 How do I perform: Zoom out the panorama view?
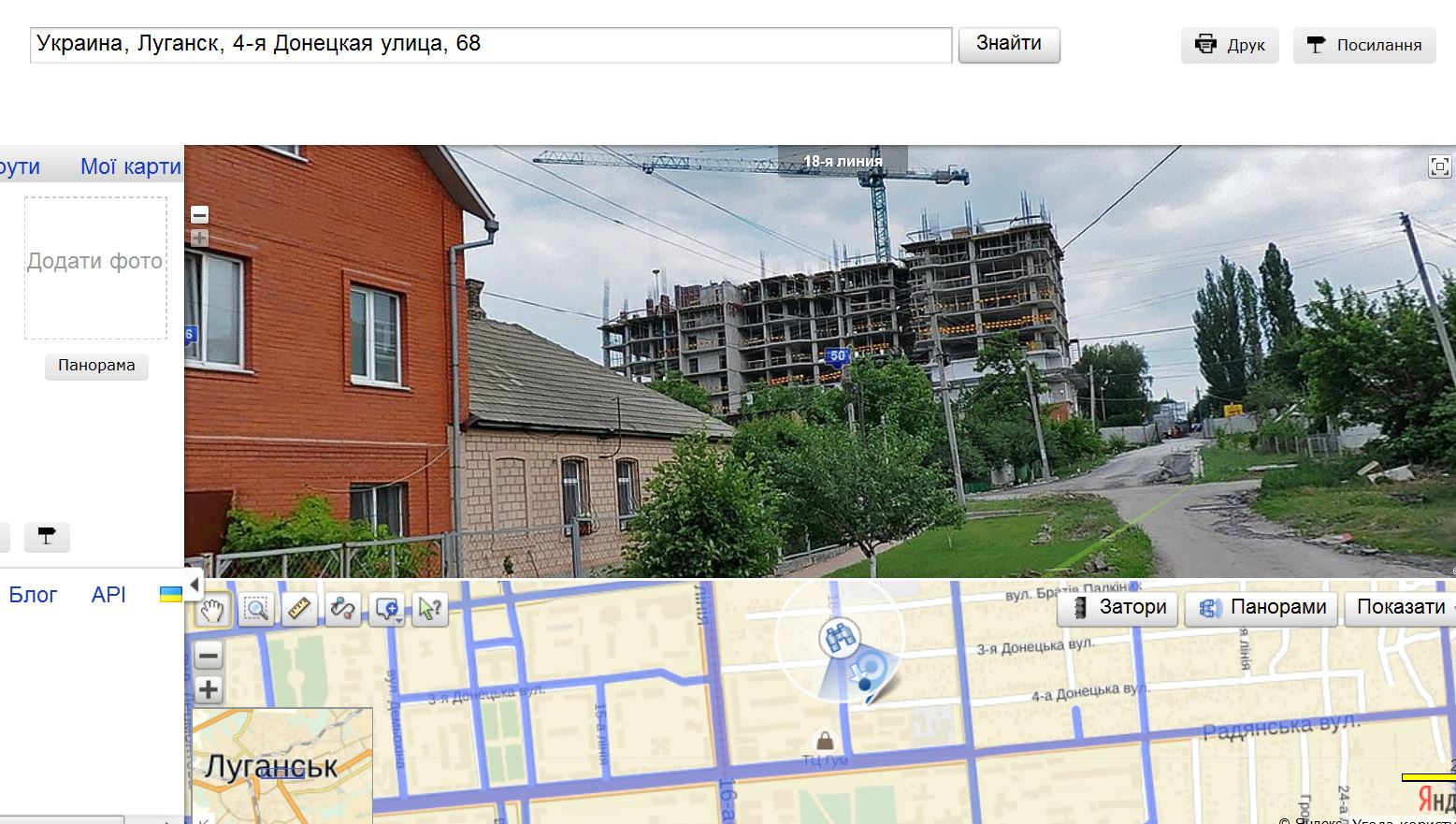pyautogui.click(x=199, y=215)
